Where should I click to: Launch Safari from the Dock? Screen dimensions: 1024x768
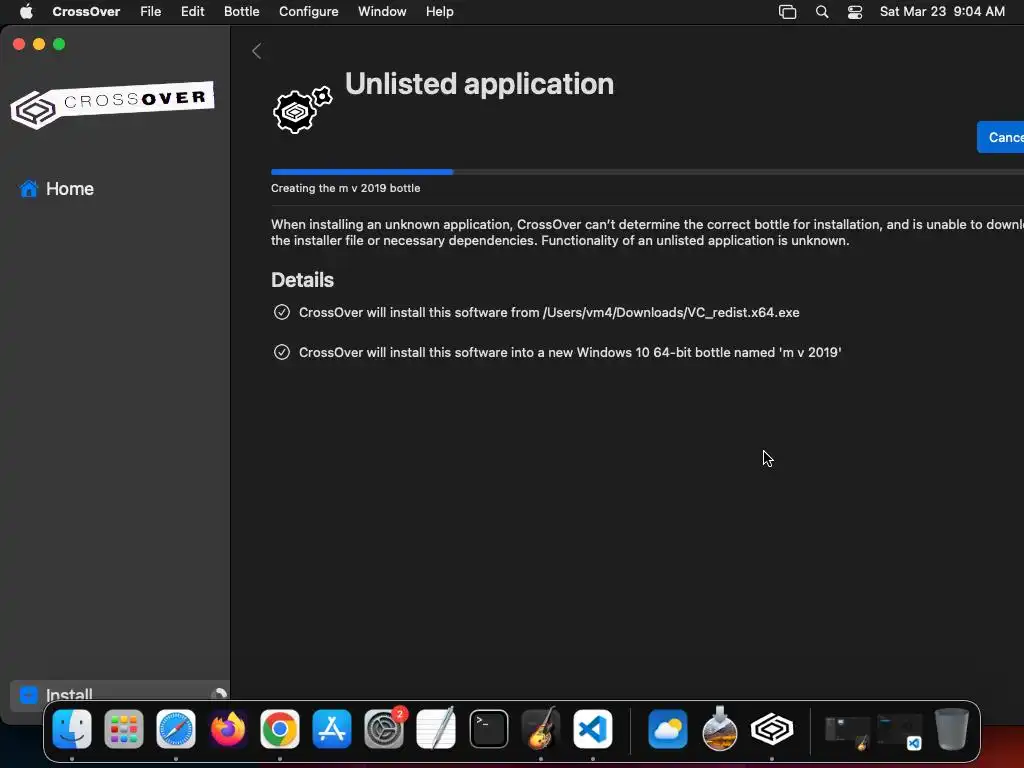click(x=176, y=729)
